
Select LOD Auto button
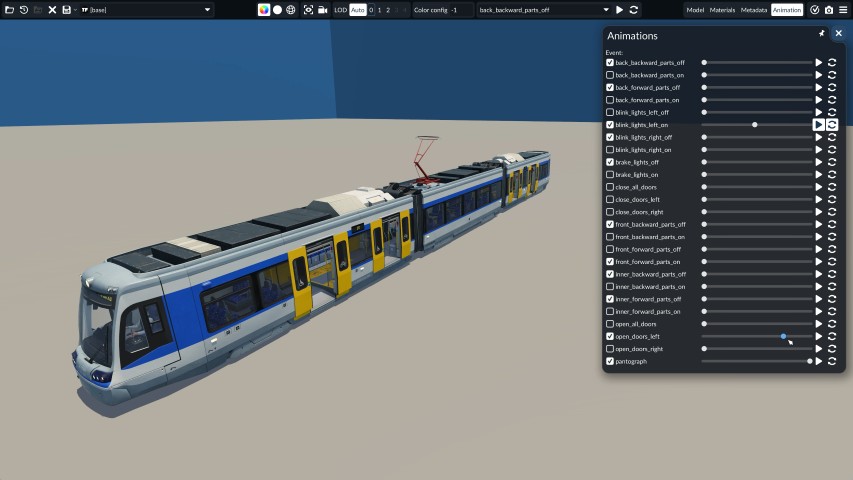point(357,10)
